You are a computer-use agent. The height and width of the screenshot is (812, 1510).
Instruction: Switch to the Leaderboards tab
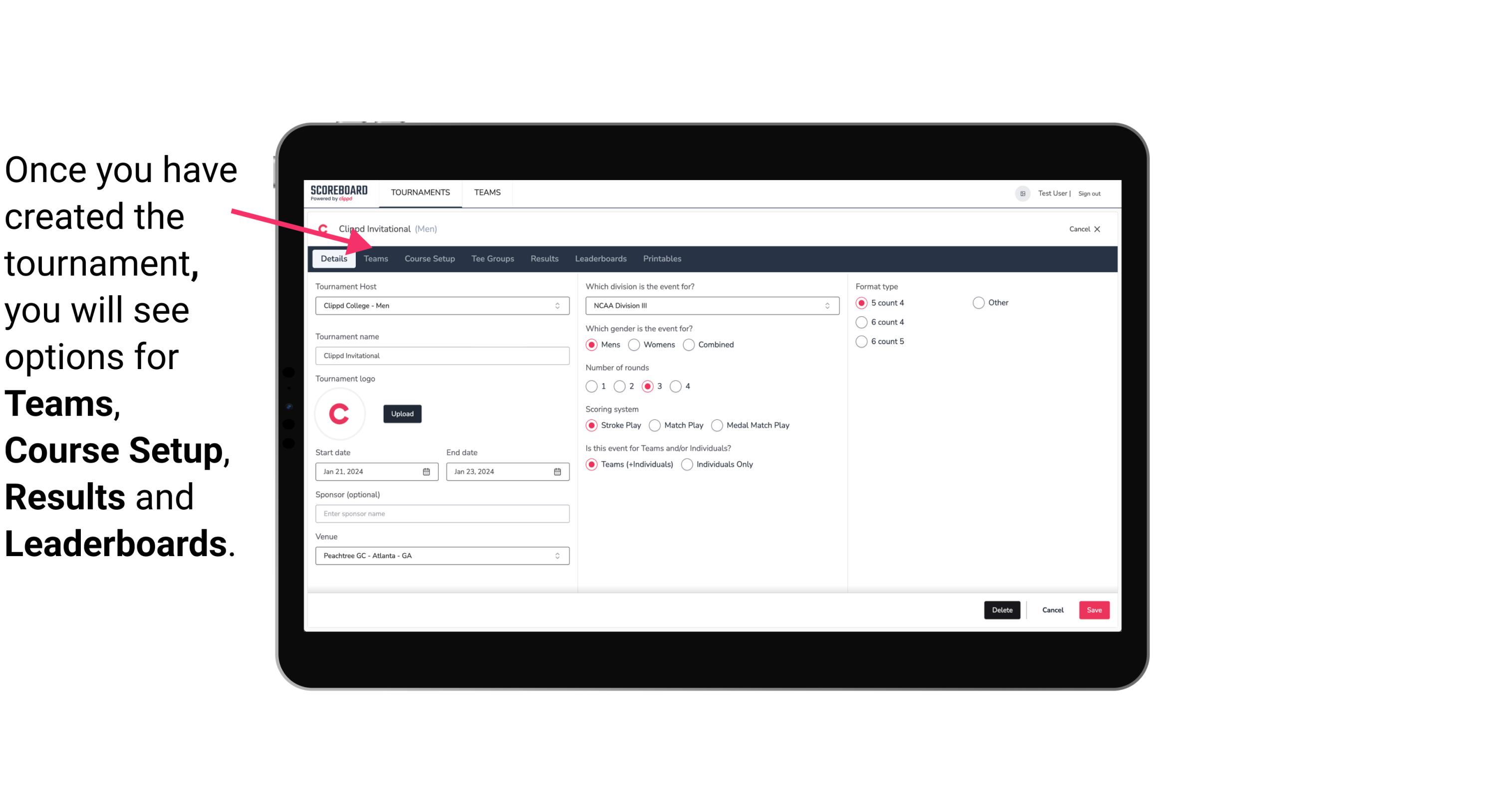click(x=600, y=258)
